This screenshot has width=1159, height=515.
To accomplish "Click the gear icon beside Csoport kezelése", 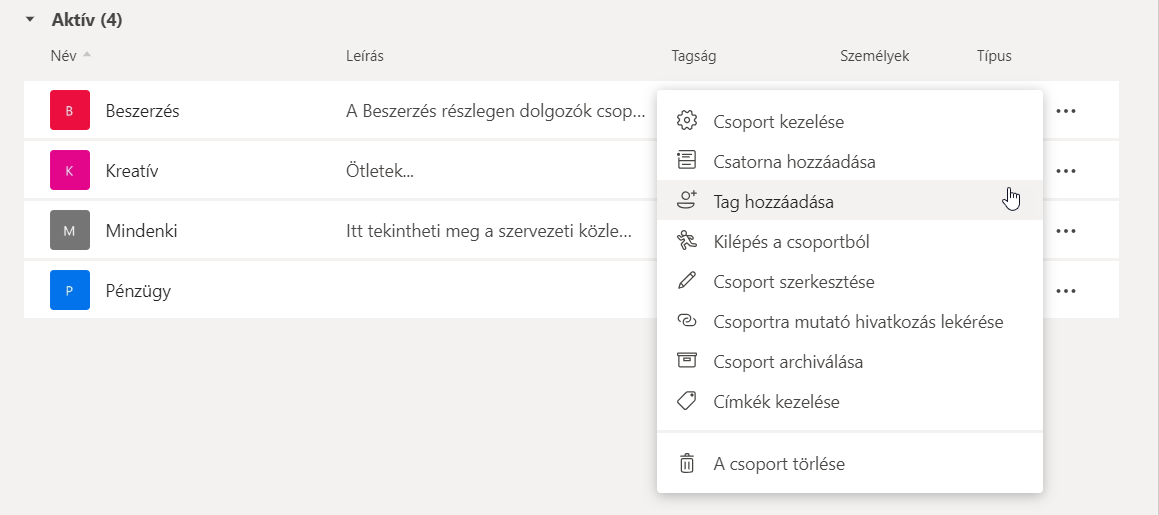I will 686,121.
